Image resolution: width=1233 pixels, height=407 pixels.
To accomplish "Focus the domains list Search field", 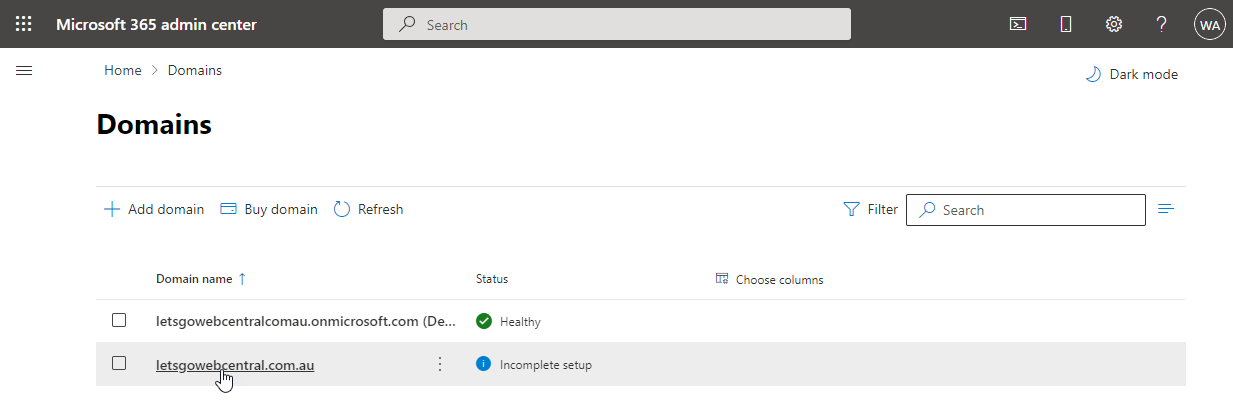I will (x=1026, y=210).
